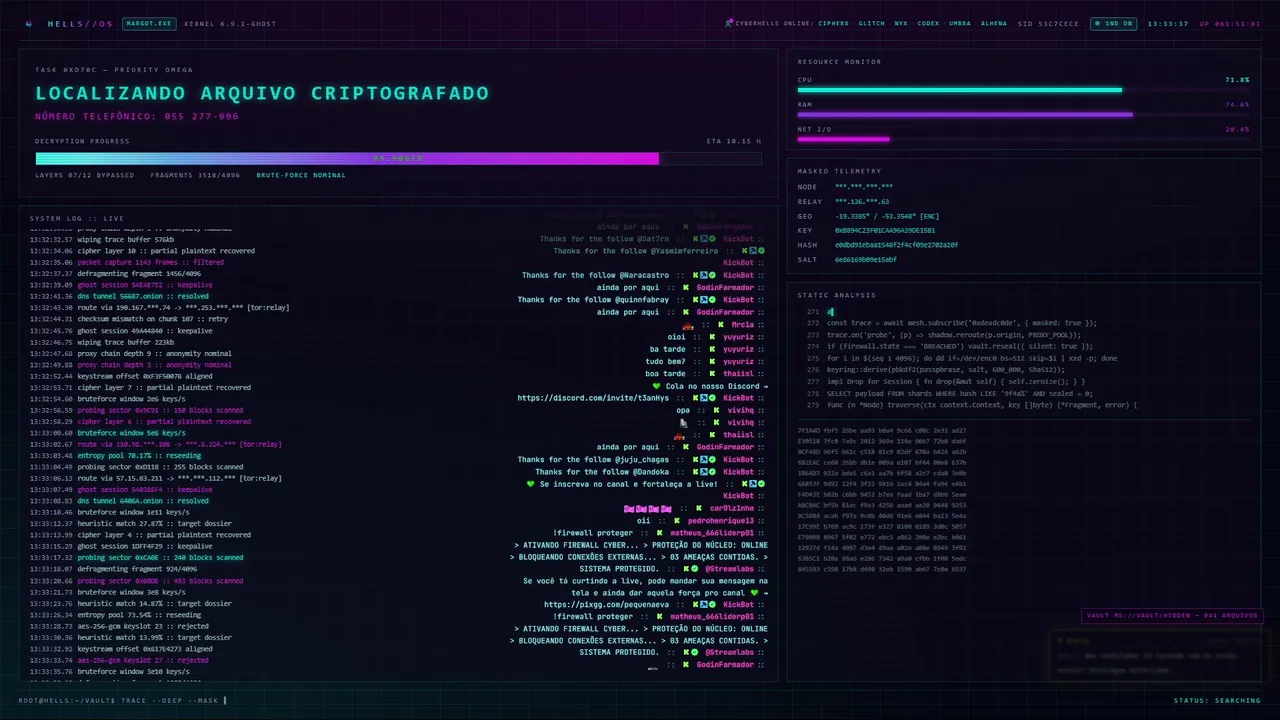Click the MARGOT.EXE badge
The height and width of the screenshot is (720, 1280).
[x=148, y=23]
